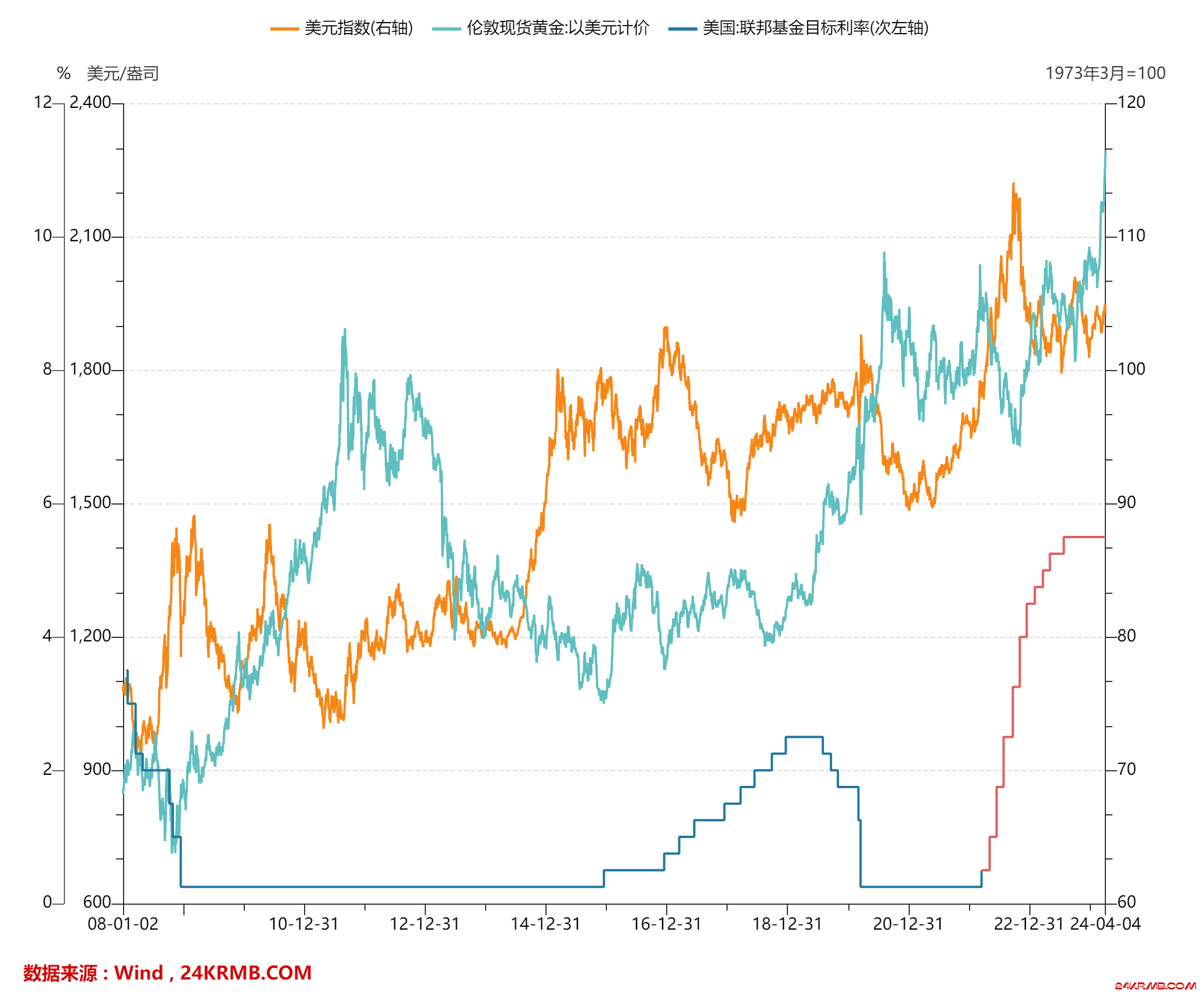This screenshot has height=1001, width=1204.
Task: Click the 数据来源：Wind，24KRMB.COM source text
Action: click(168, 973)
